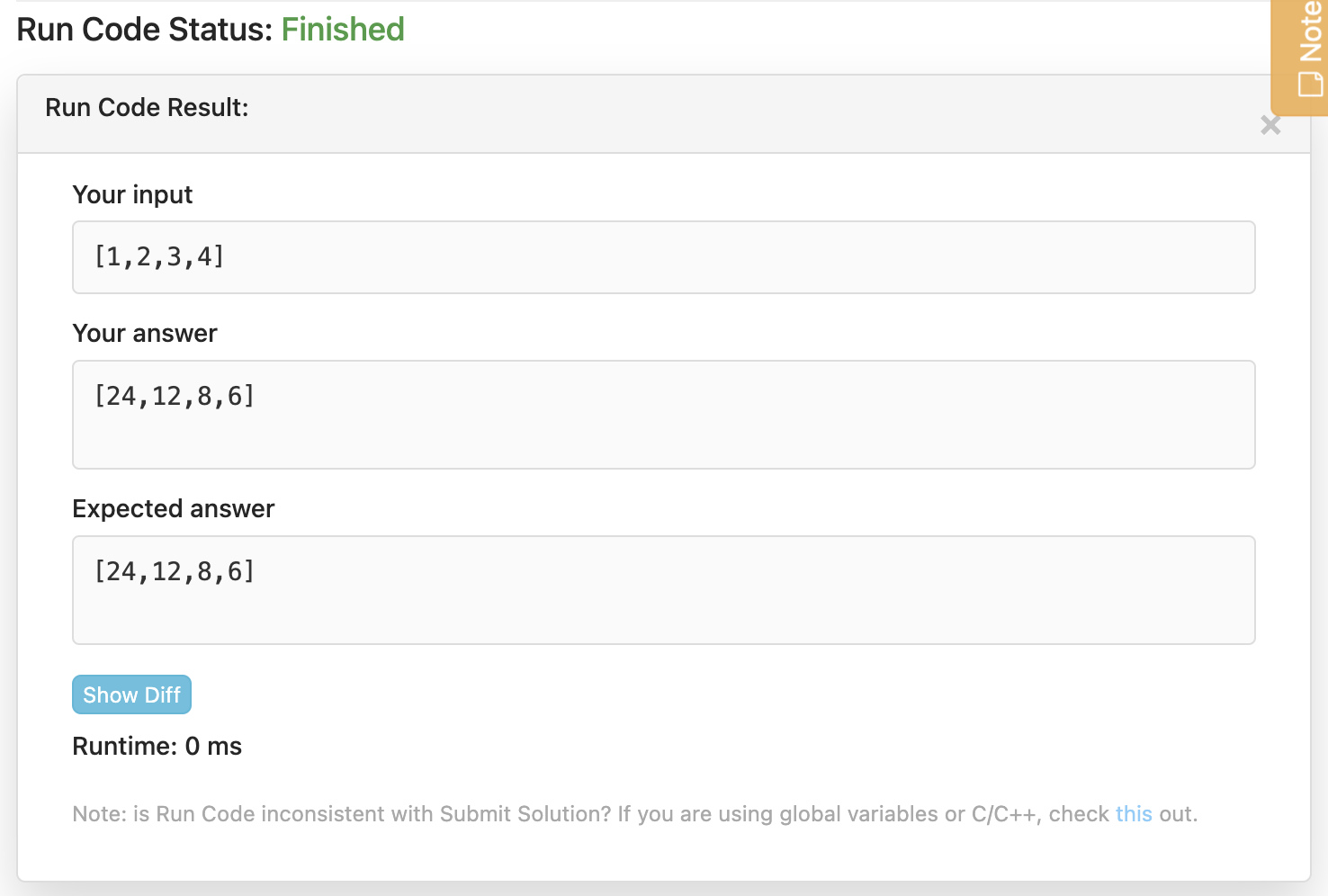Click the Show Diff button
Viewport: 1328px width, 896px height.
point(131,694)
